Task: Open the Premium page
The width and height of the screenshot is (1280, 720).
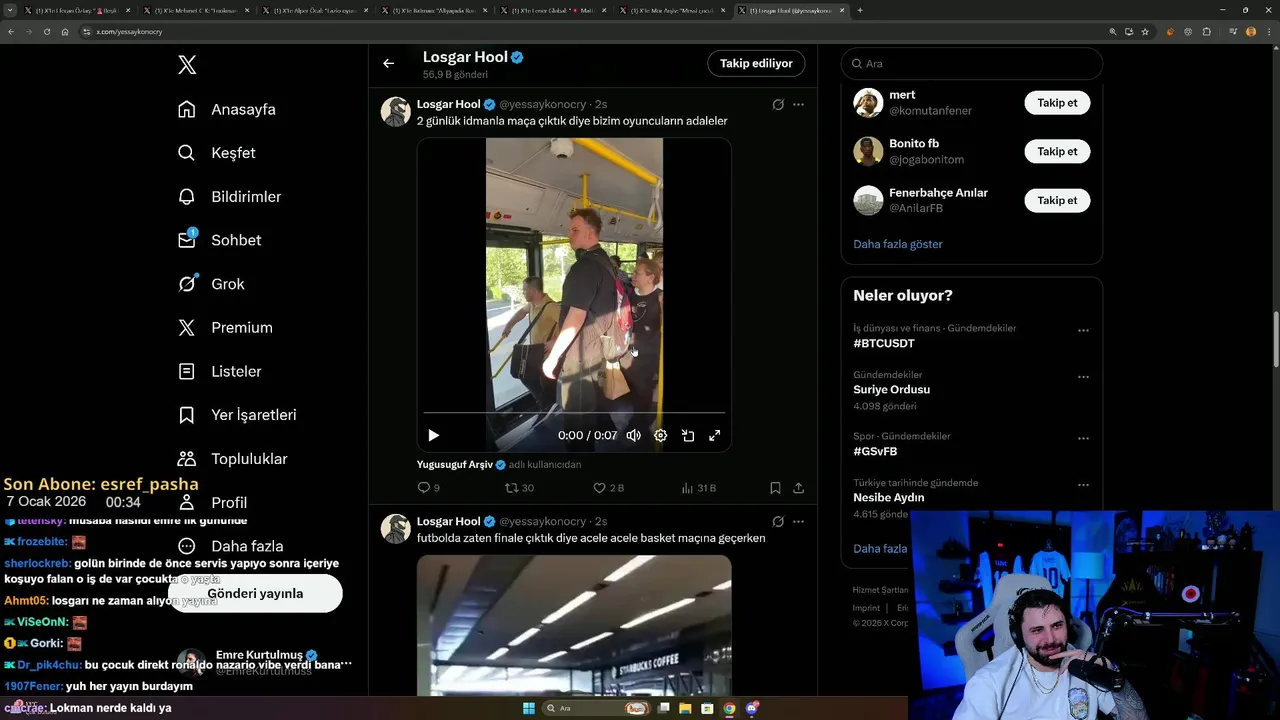Action: point(225,328)
